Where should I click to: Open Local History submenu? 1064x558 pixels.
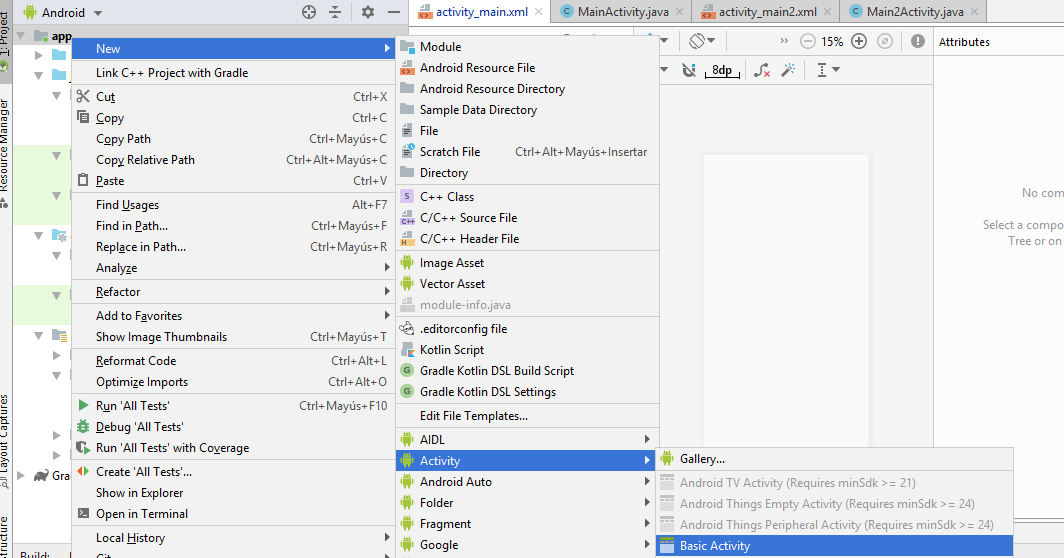coord(233,538)
